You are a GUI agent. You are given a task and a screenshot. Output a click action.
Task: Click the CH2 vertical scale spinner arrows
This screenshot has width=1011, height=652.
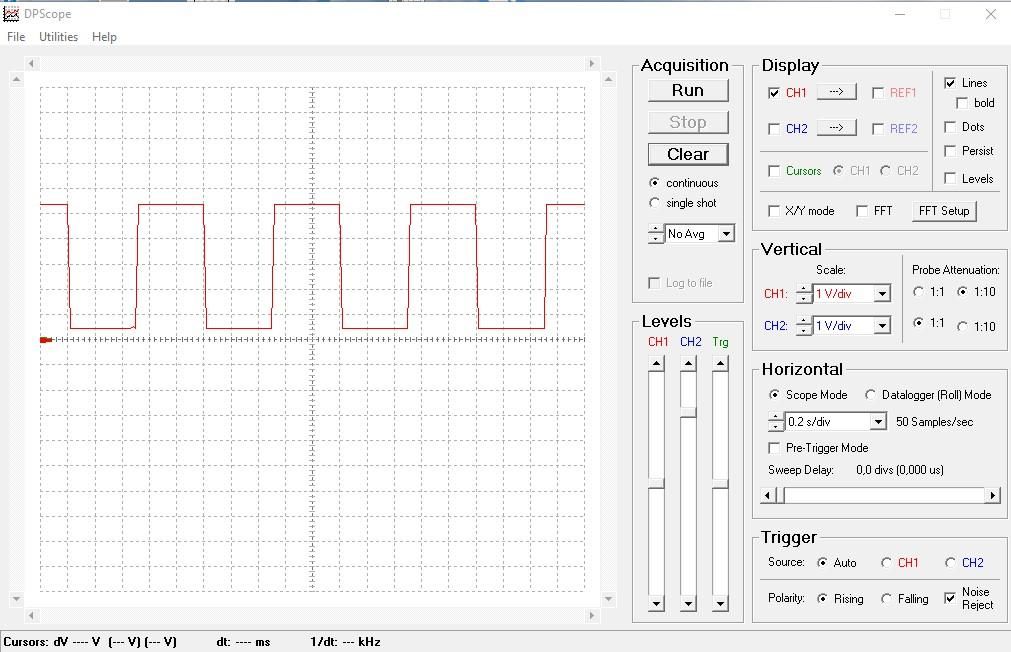pos(803,326)
